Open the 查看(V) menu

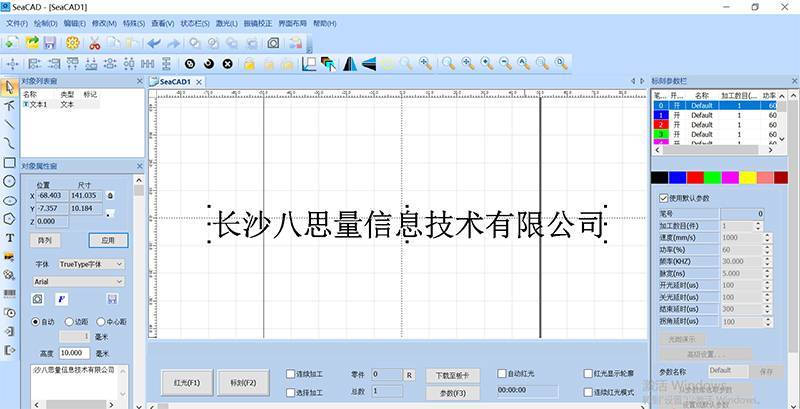[163, 23]
